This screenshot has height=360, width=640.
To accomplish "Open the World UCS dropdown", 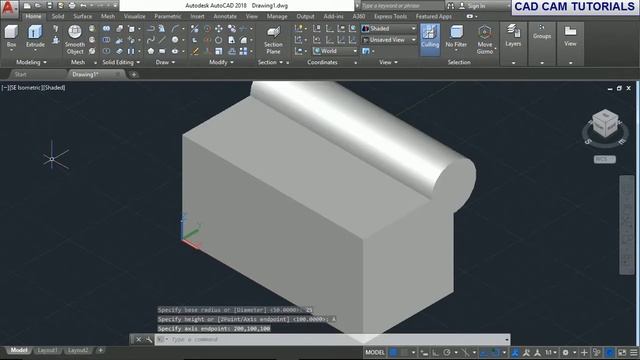I will coord(335,51).
